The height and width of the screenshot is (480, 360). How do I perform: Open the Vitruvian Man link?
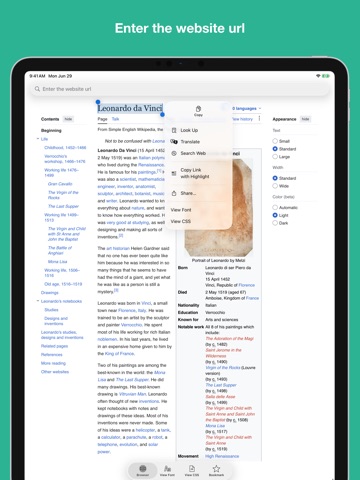133,394
